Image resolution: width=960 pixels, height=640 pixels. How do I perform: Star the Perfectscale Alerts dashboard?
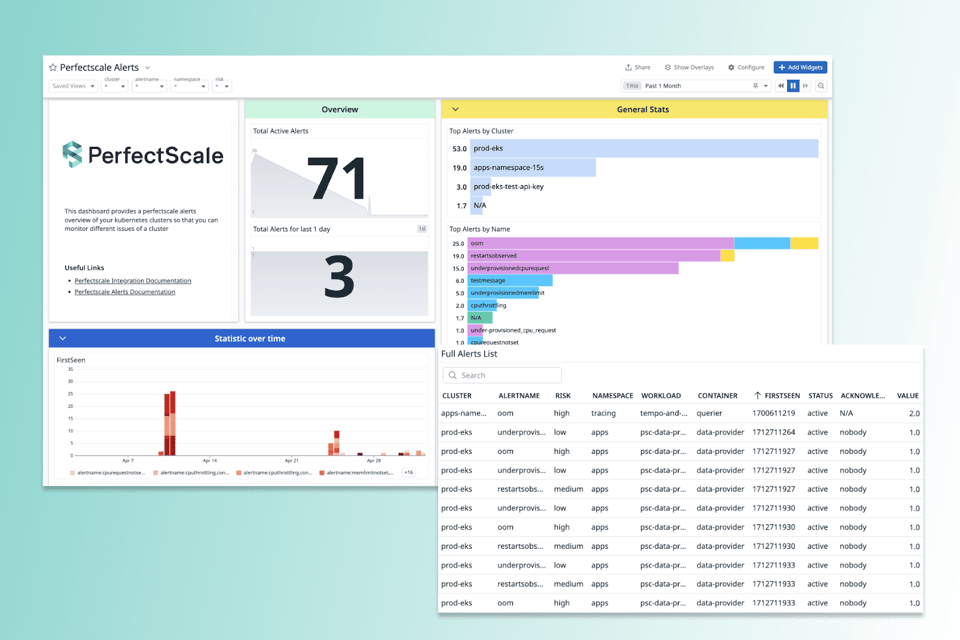tap(53, 67)
